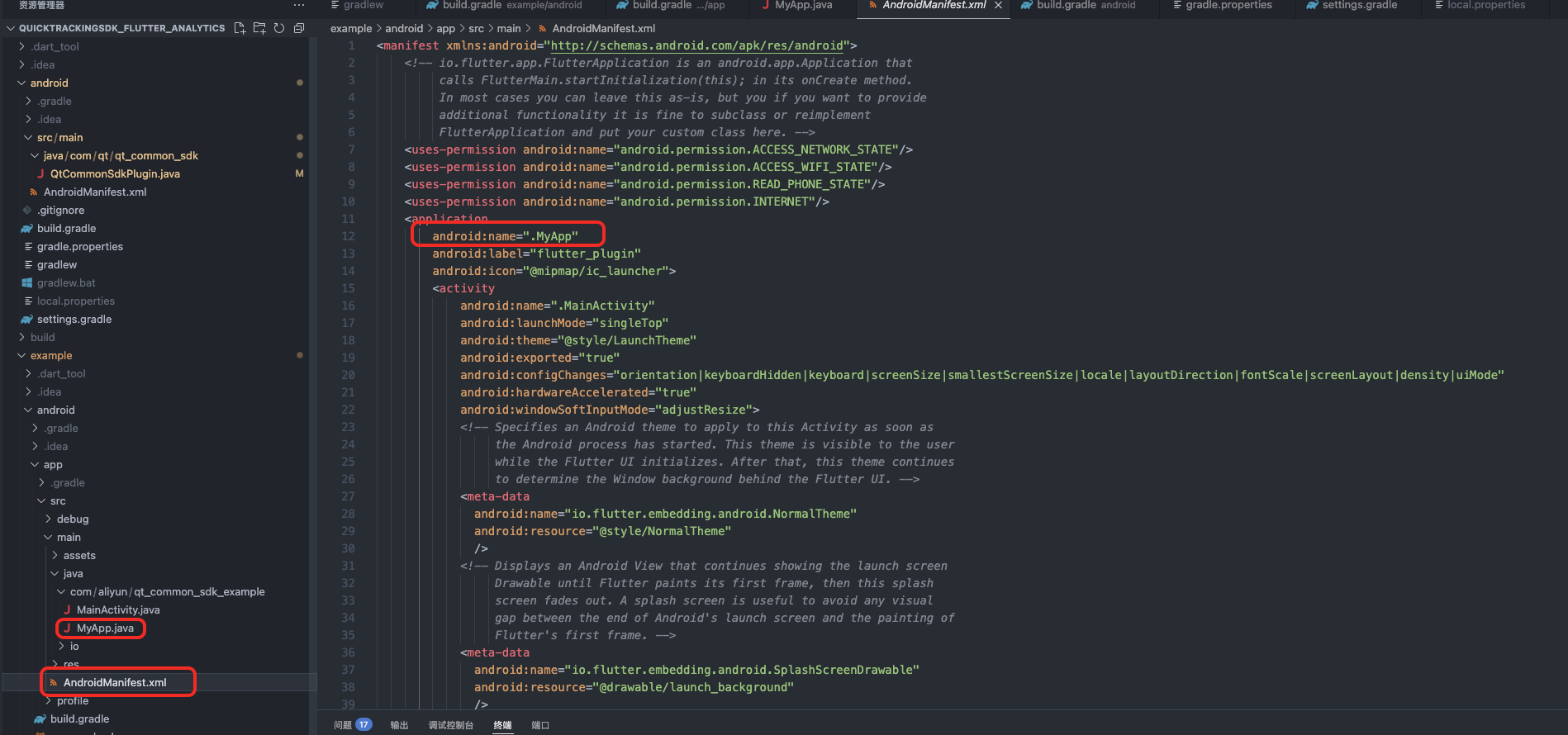Open the build.gradle .../app tab
The image size is (1568, 735).
click(670, 5)
